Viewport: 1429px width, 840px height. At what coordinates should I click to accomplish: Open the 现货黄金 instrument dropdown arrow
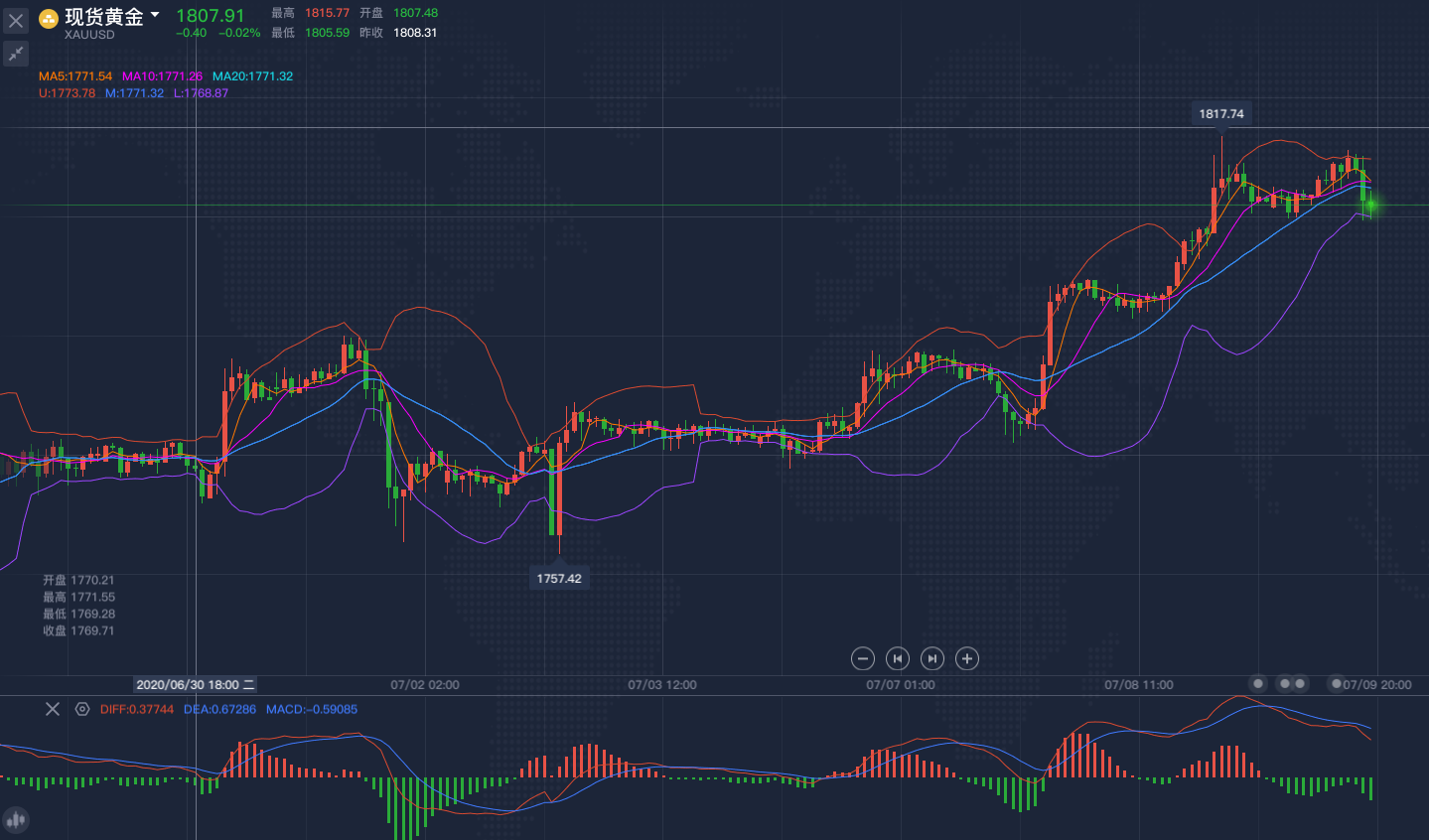point(155,15)
